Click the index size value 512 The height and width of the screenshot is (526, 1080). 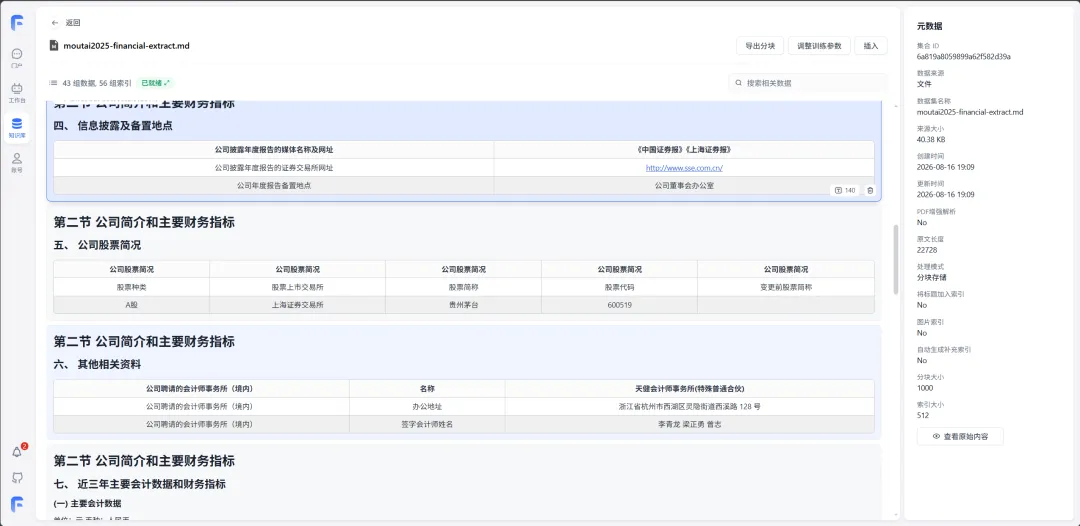coord(923,415)
